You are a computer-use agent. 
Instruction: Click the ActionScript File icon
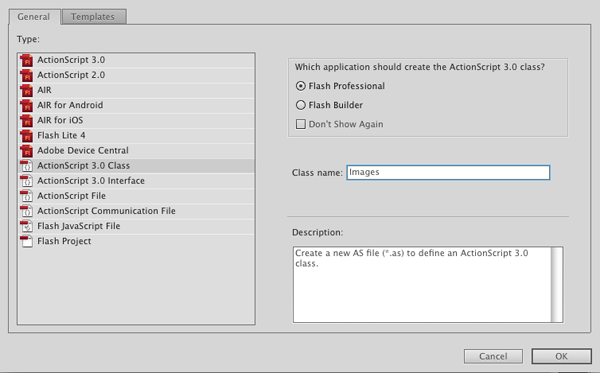point(26,196)
